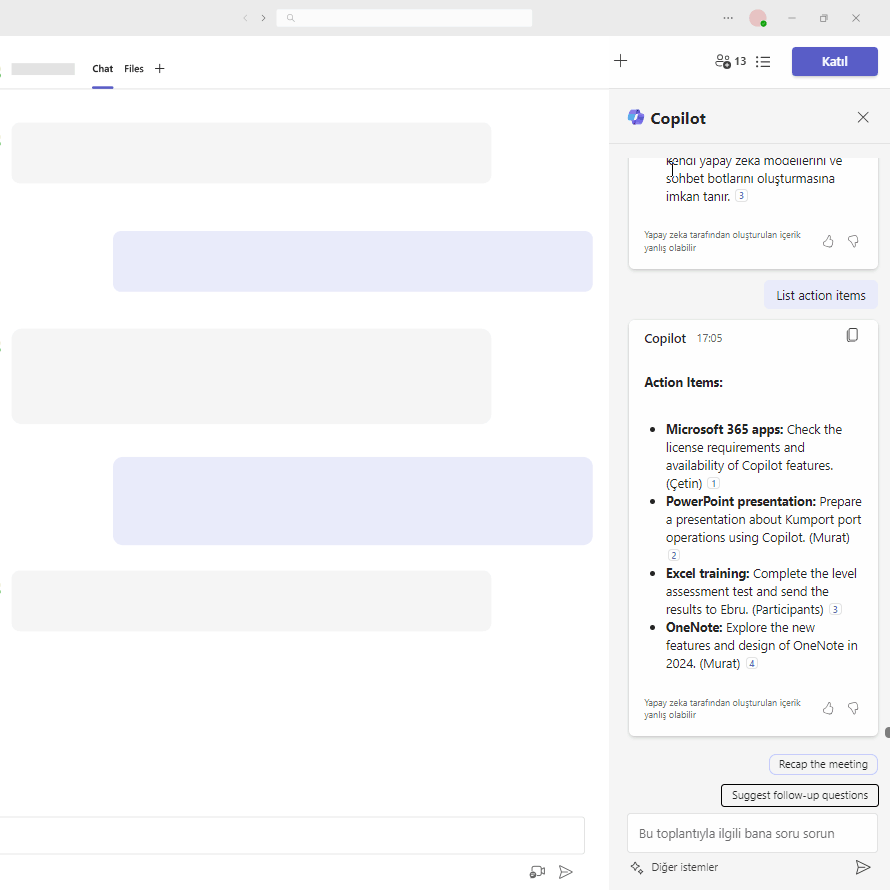The height and width of the screenshot is (890, 890).
Task: Dislike the Action Items response
Action: (x=853, y=708)
